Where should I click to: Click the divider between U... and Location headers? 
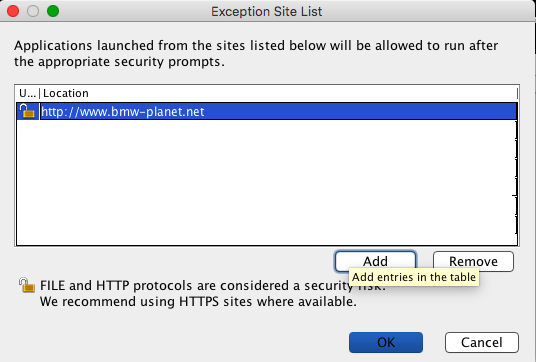tap(40, 93)
